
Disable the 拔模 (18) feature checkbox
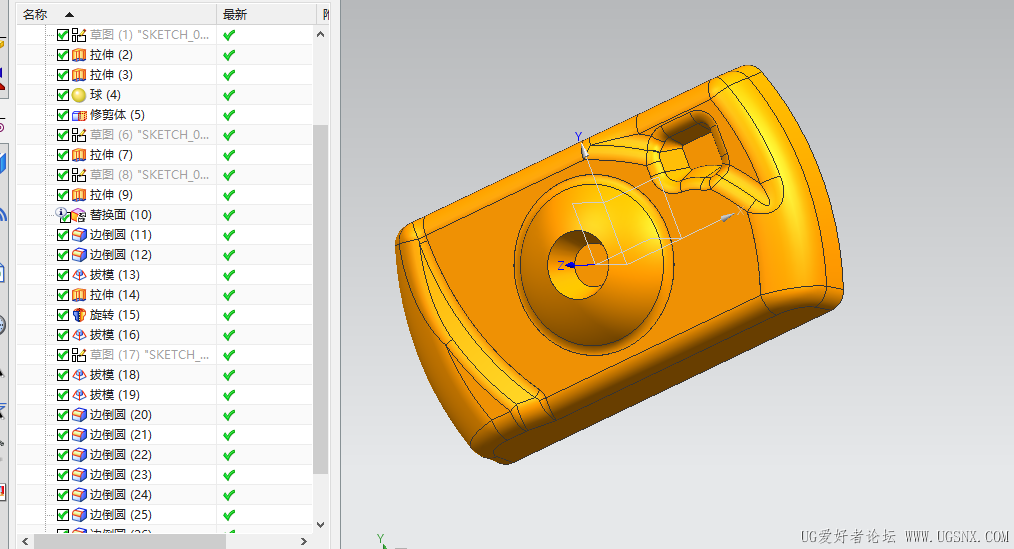point(63,375)
